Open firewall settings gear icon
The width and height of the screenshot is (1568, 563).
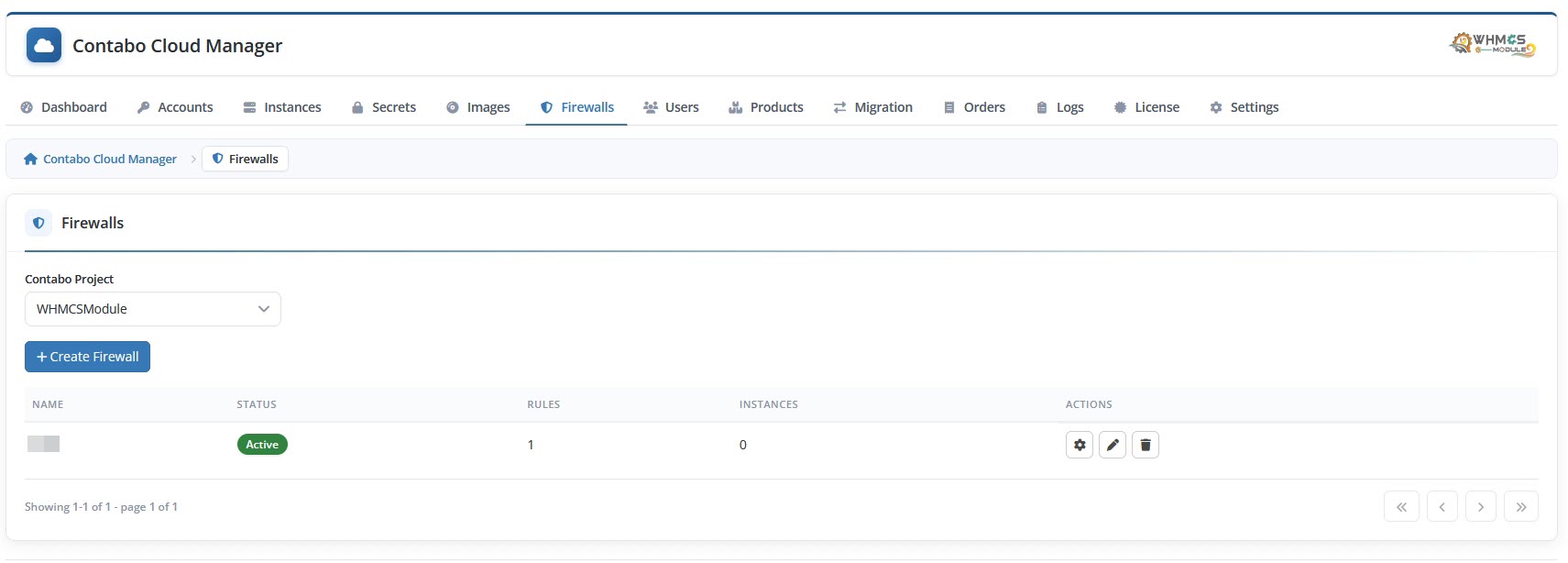pyautogui.click(x=1080, y=445)
